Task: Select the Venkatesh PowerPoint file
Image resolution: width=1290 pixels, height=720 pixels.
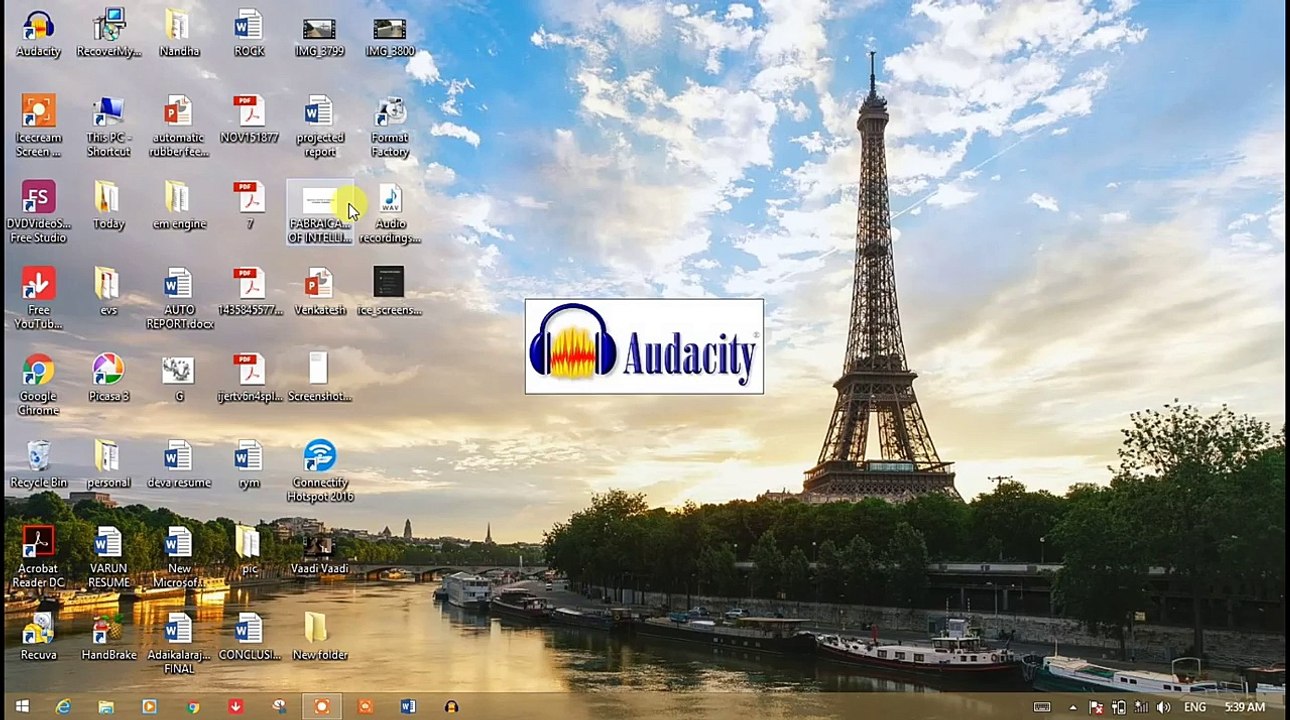Action: tap(319, 292)
